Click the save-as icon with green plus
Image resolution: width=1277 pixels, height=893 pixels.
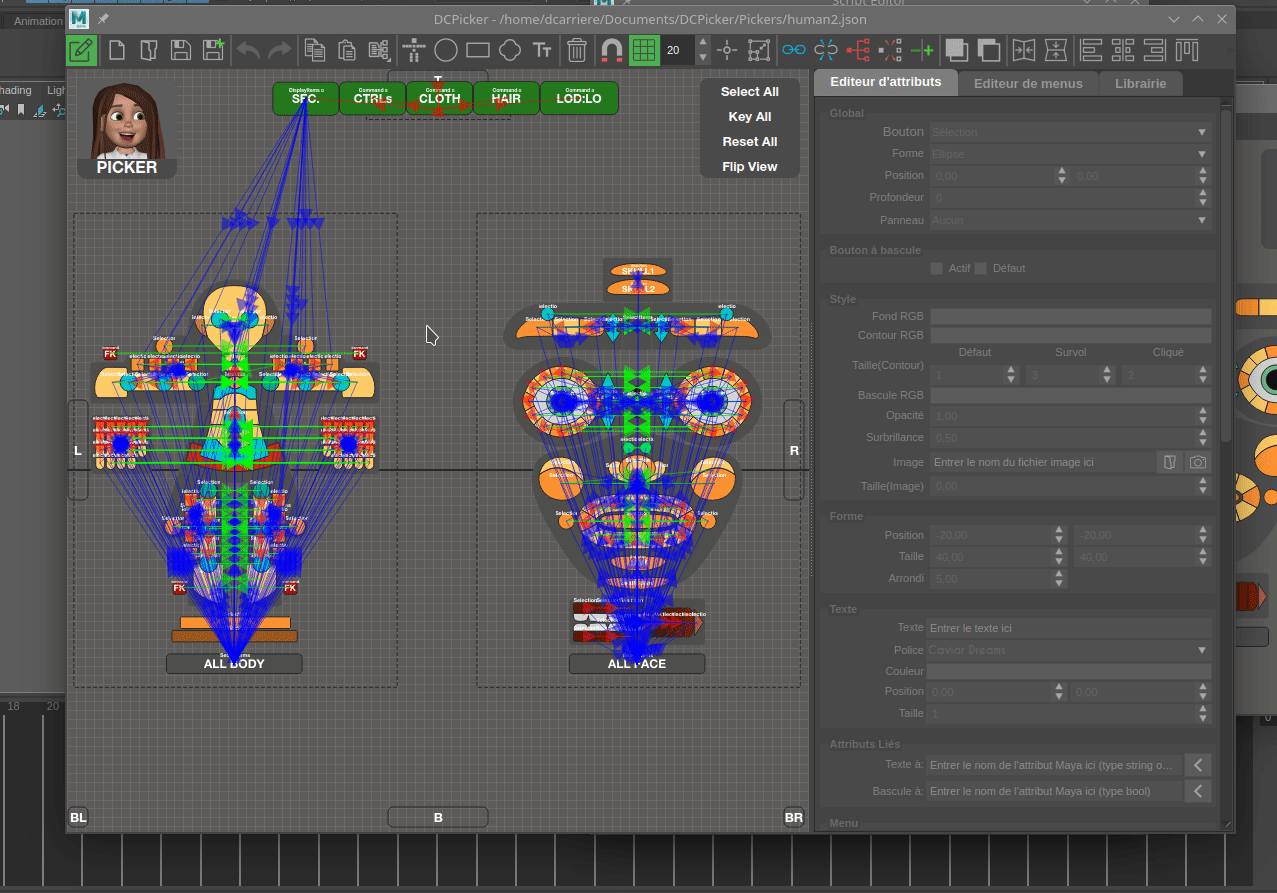[213, 50]
